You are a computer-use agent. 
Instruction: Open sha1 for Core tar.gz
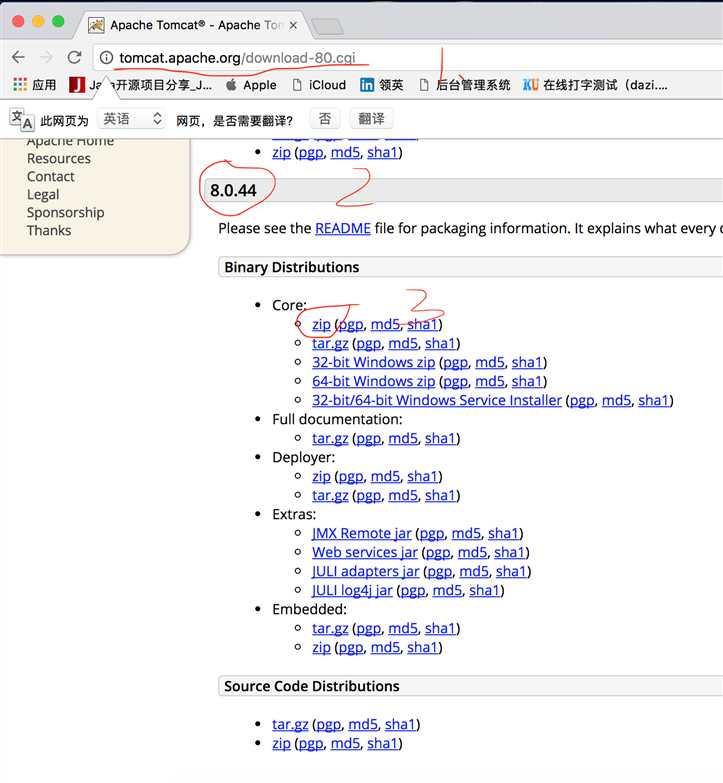point(440,343)
